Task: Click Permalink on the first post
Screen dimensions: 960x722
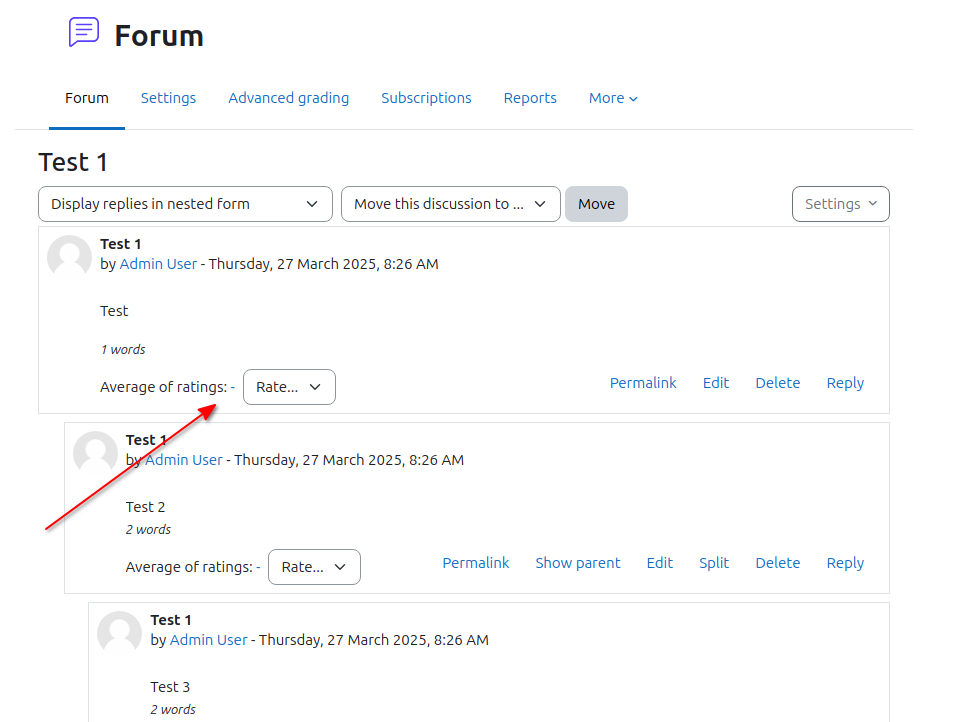Action: tap(643, 383)
